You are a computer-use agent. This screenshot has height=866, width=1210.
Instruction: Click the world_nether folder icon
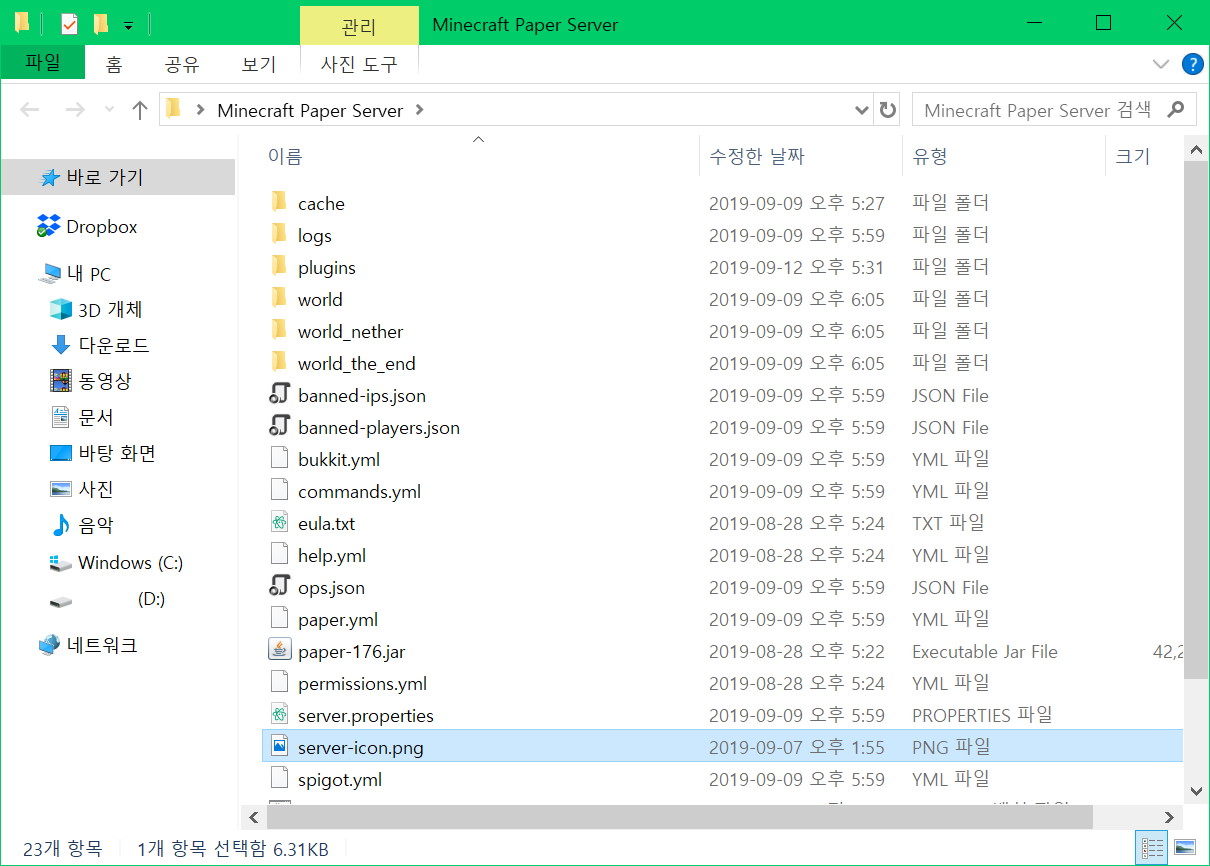point(280,331)
